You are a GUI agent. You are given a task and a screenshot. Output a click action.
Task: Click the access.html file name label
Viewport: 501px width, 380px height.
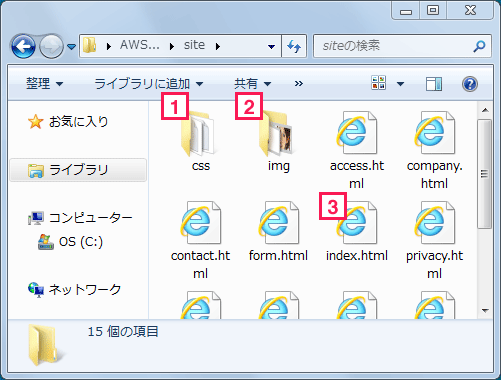tap(357, 174)
